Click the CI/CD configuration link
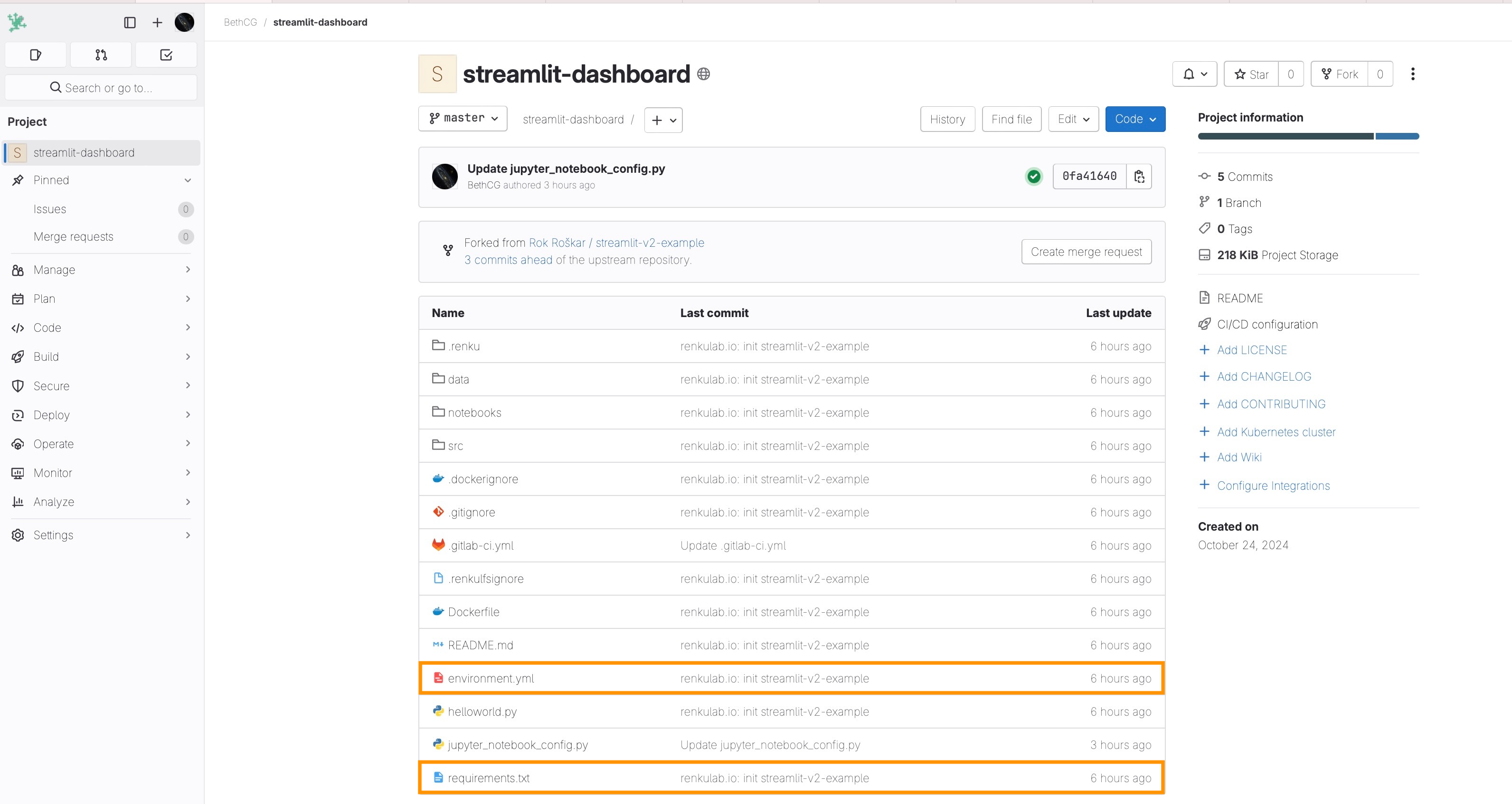The image size is (1512, 804). [x=1267, y=324]
